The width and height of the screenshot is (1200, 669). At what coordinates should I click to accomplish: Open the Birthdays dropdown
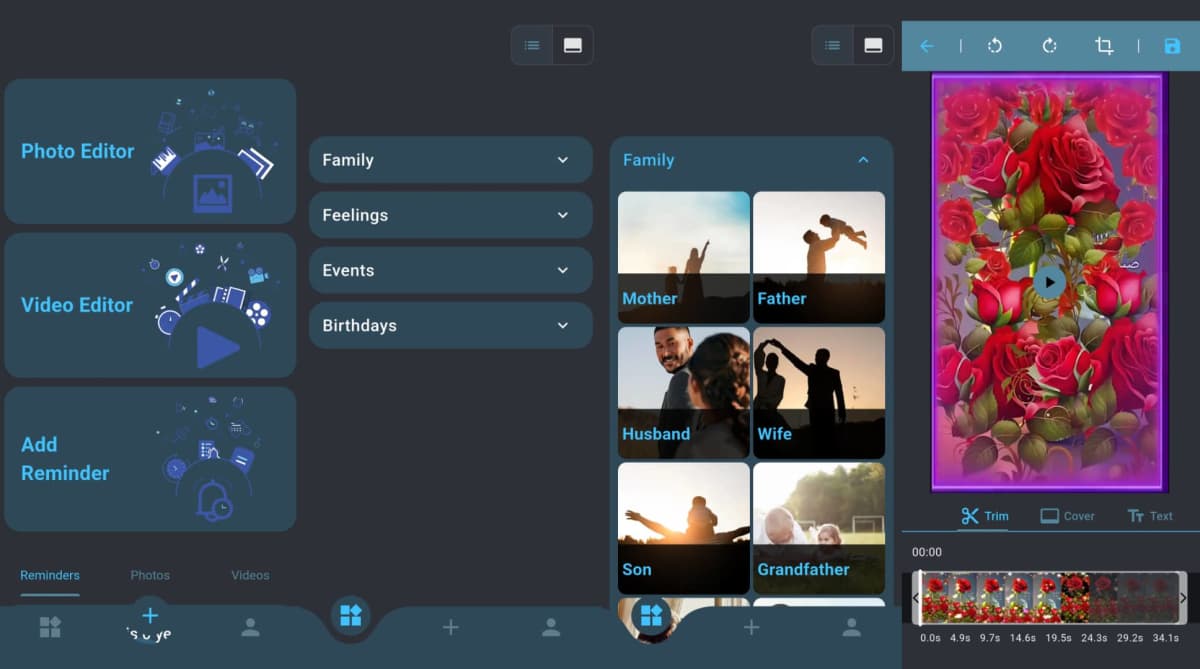(450, 325)
